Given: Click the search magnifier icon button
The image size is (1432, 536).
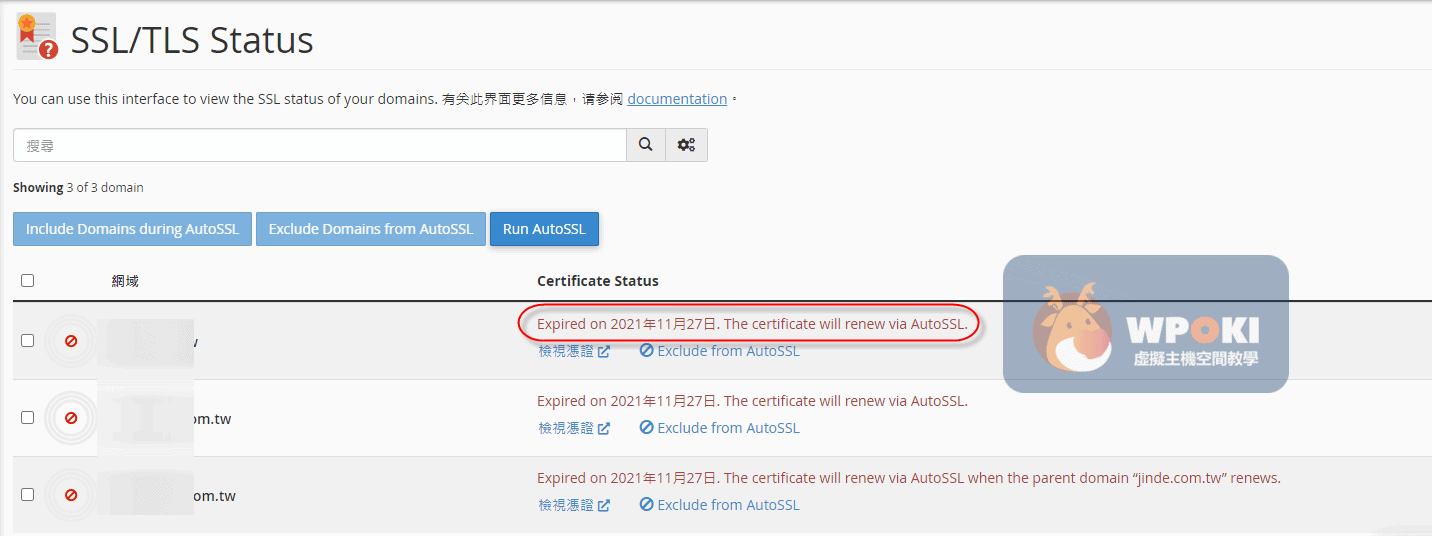Looking at the screenshot, I should [x=646, y=145].
